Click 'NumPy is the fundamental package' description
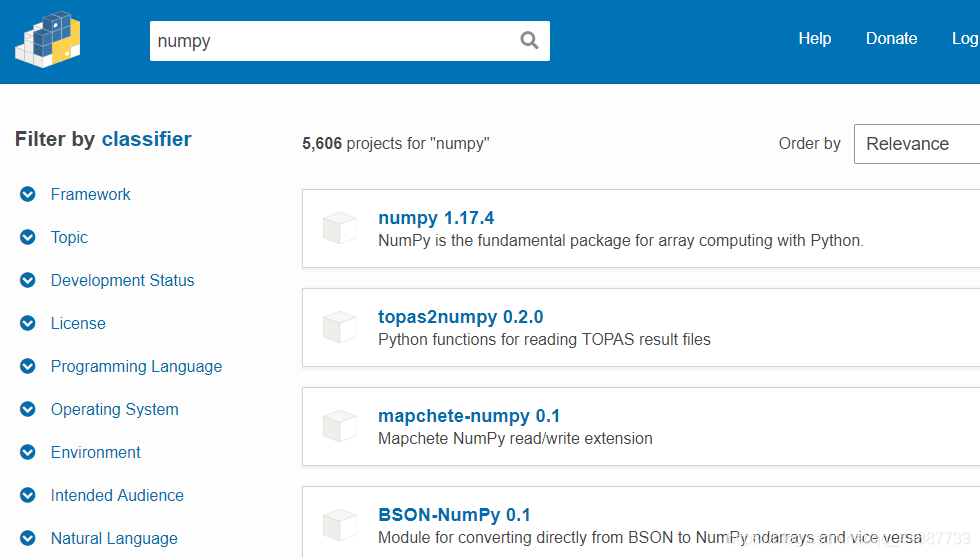This screenshot has height=557, width=980. (621, 241)
